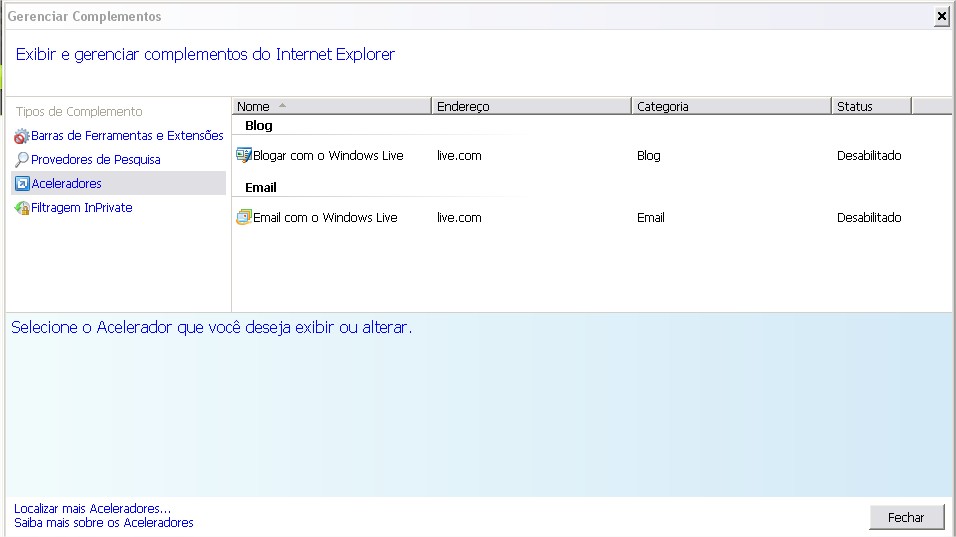This screenshot has height=537, width=956.
Task: Click the Email group header
Action: (x=261, y=188)
